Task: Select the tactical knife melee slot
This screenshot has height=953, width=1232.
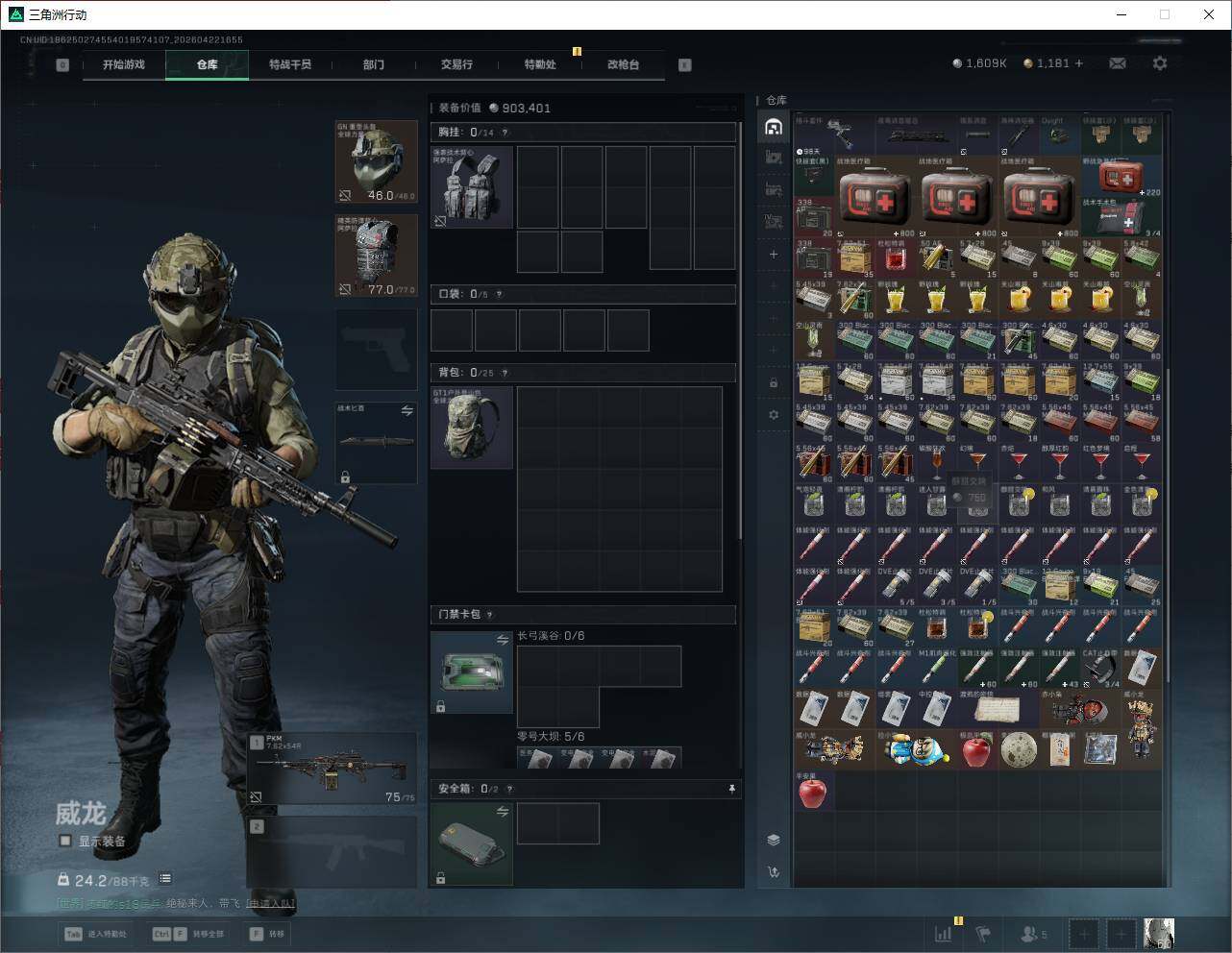Action: tap(376, 443)
